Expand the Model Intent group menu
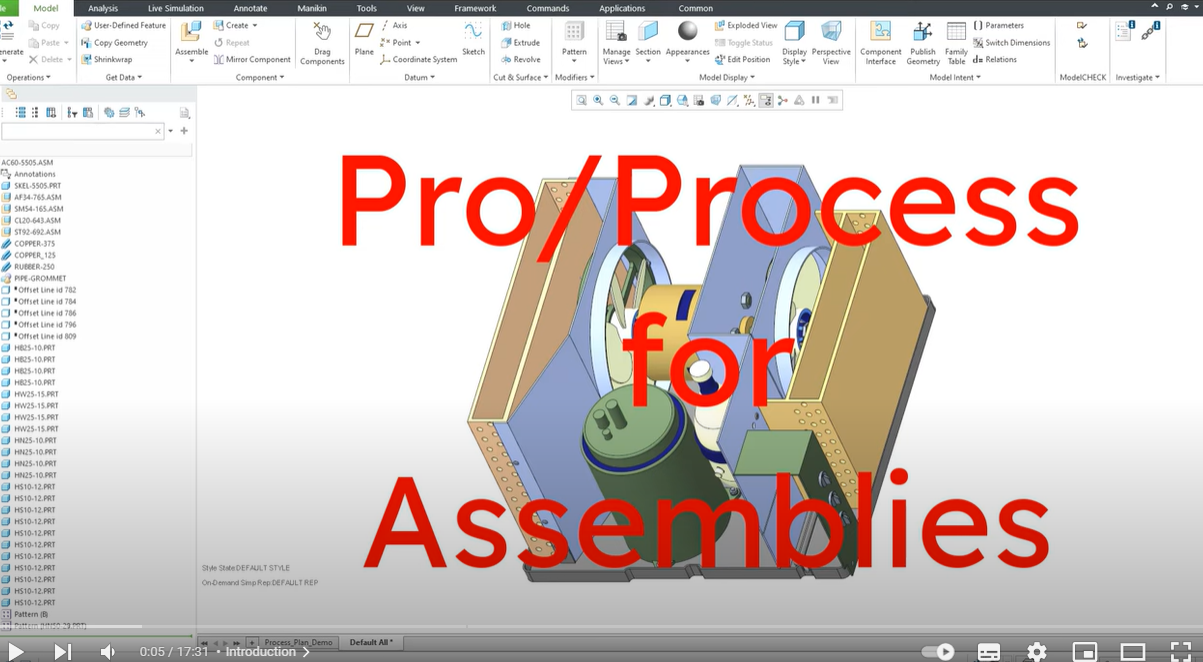The image size is (1203, 662). (955, 77)
